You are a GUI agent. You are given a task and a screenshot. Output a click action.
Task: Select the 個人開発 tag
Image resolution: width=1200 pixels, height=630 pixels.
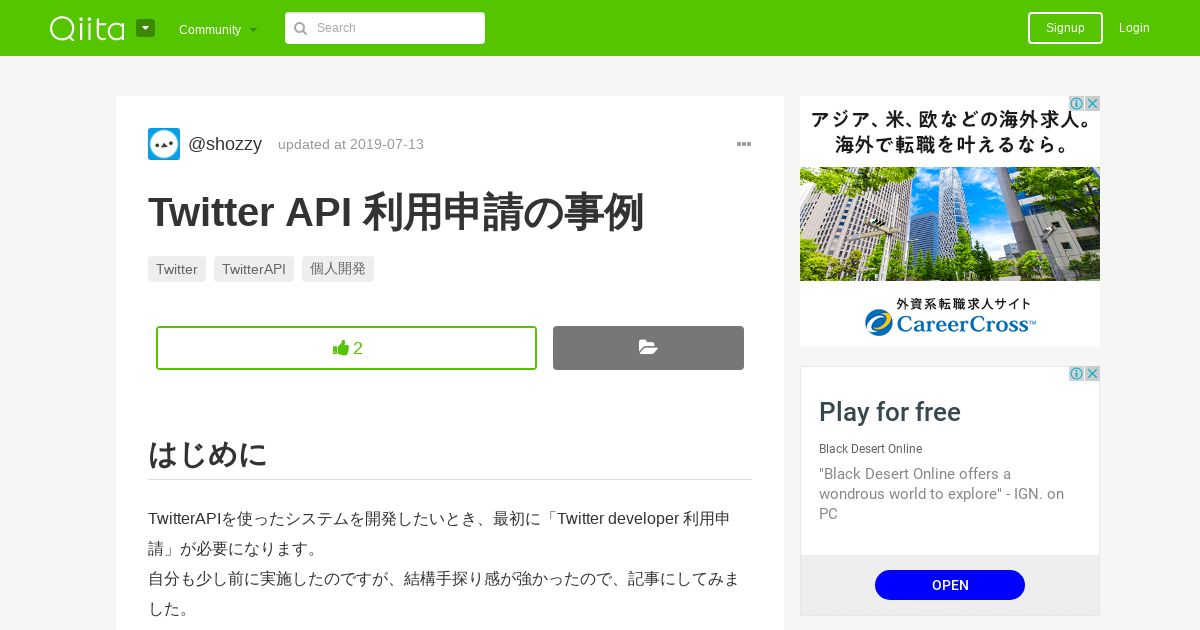tap(338, 269)
